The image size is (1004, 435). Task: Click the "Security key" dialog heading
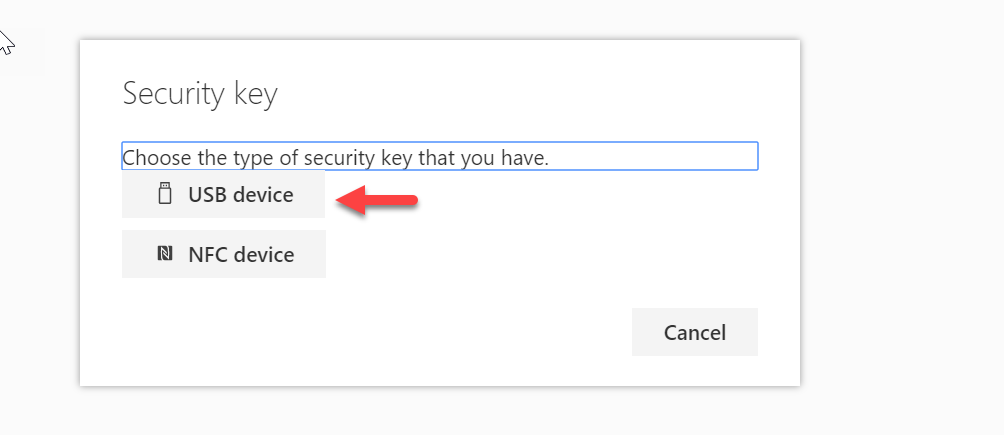click(200, 94)
